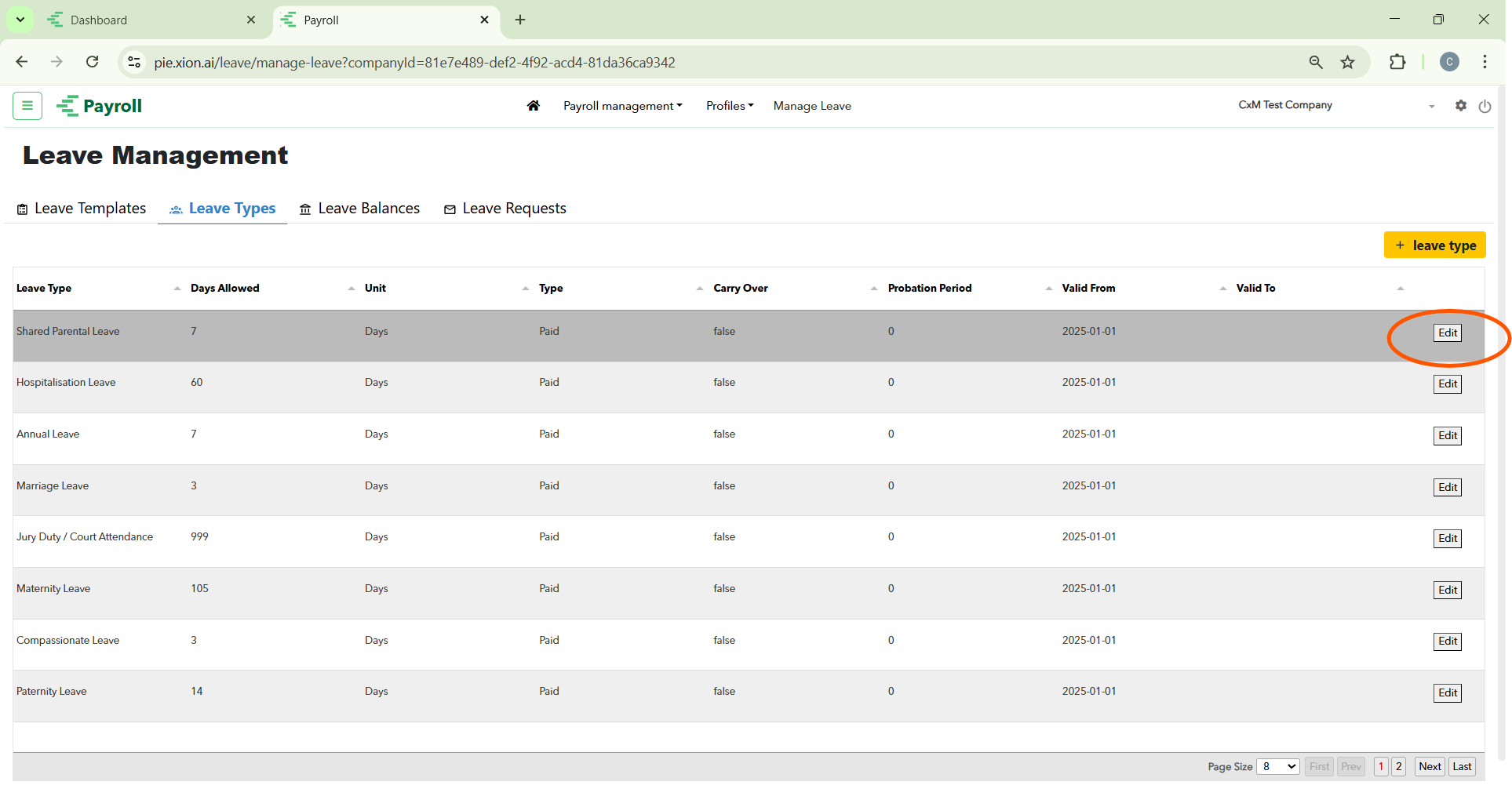Click the browser zoom magnifier icon
This screenshot has height=796, width=1512.
(x=1316, y=63)
